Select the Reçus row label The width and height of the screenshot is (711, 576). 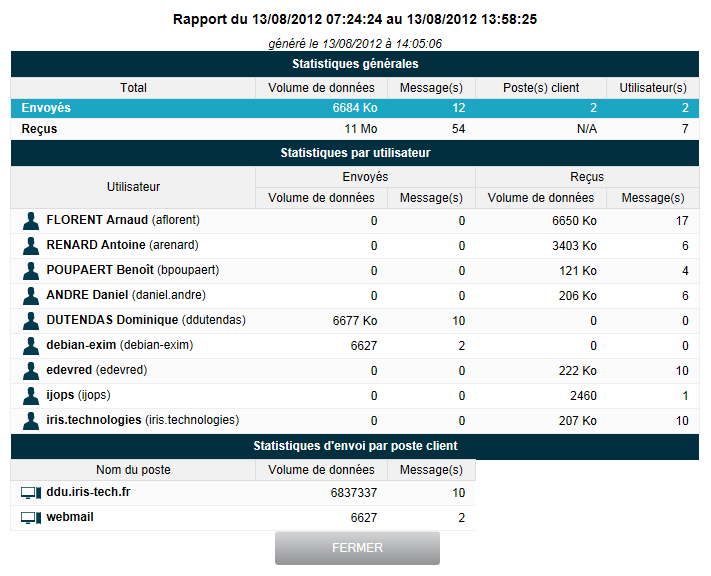[x=39, y=129]
